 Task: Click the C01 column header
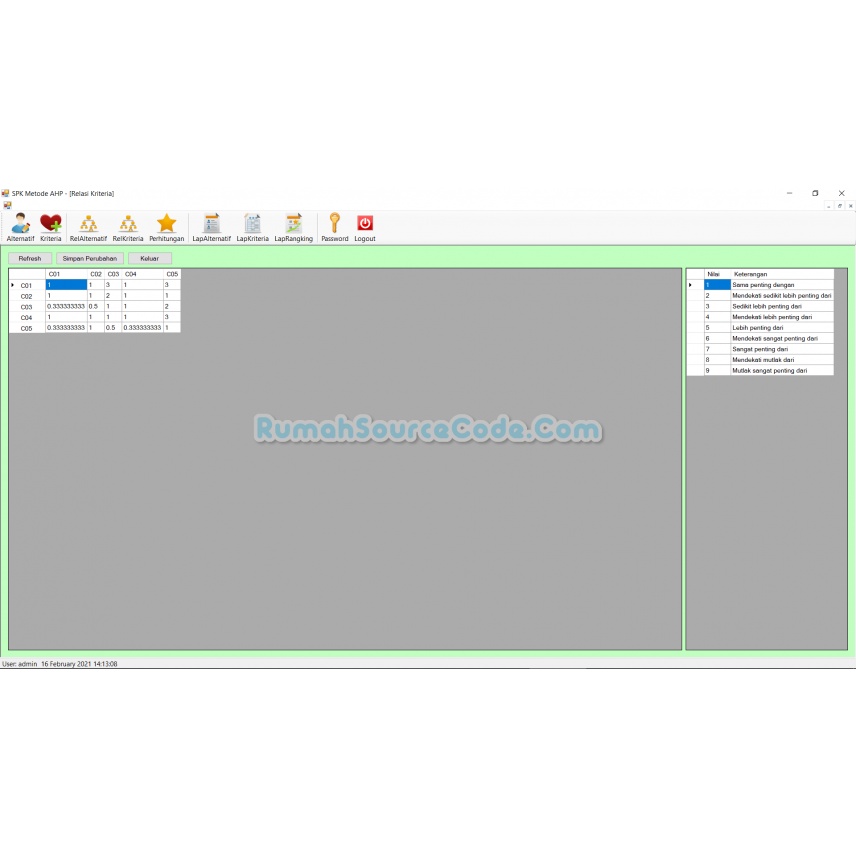[x=66, y=274]
